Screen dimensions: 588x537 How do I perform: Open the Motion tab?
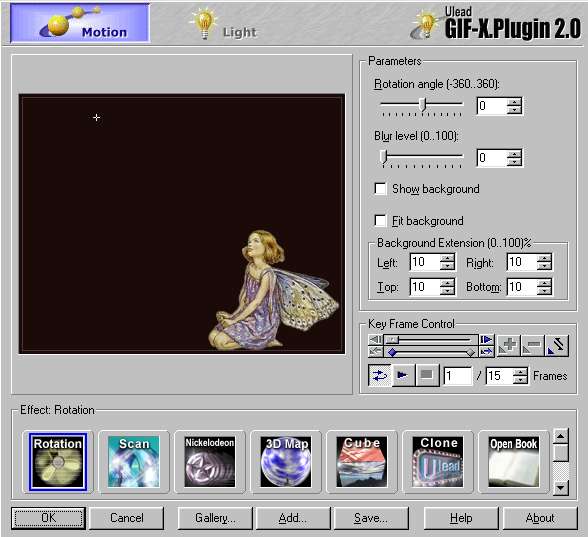coord(80,23)
